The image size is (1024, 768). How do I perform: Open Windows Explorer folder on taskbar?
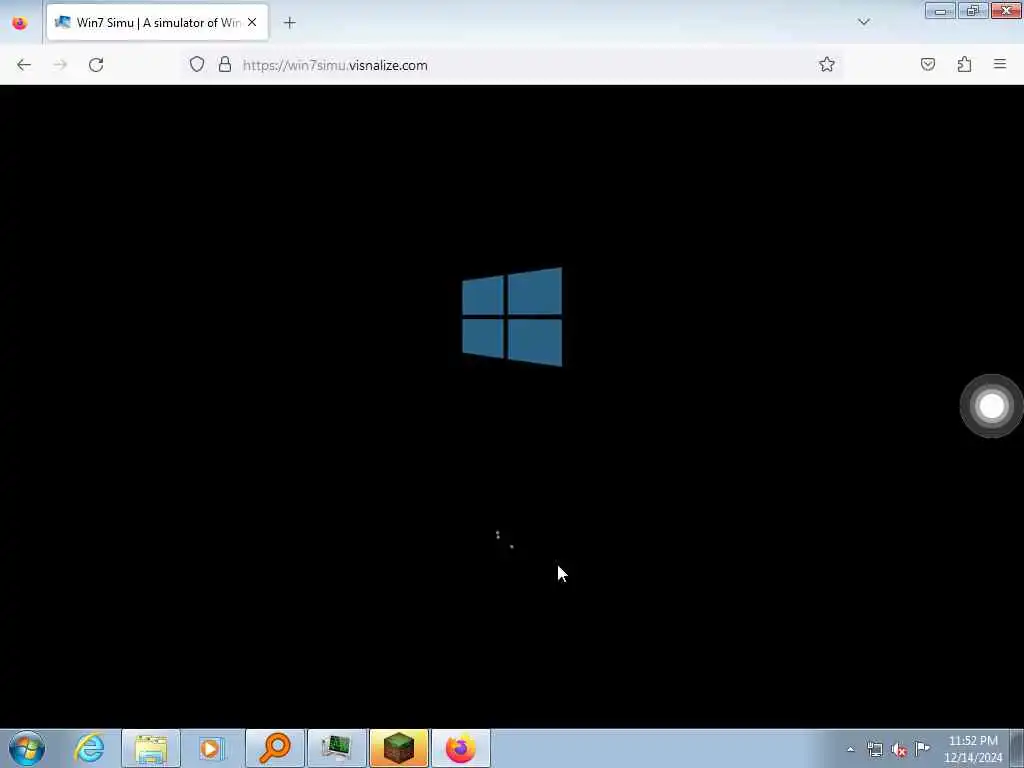click(x=151, y=748)
